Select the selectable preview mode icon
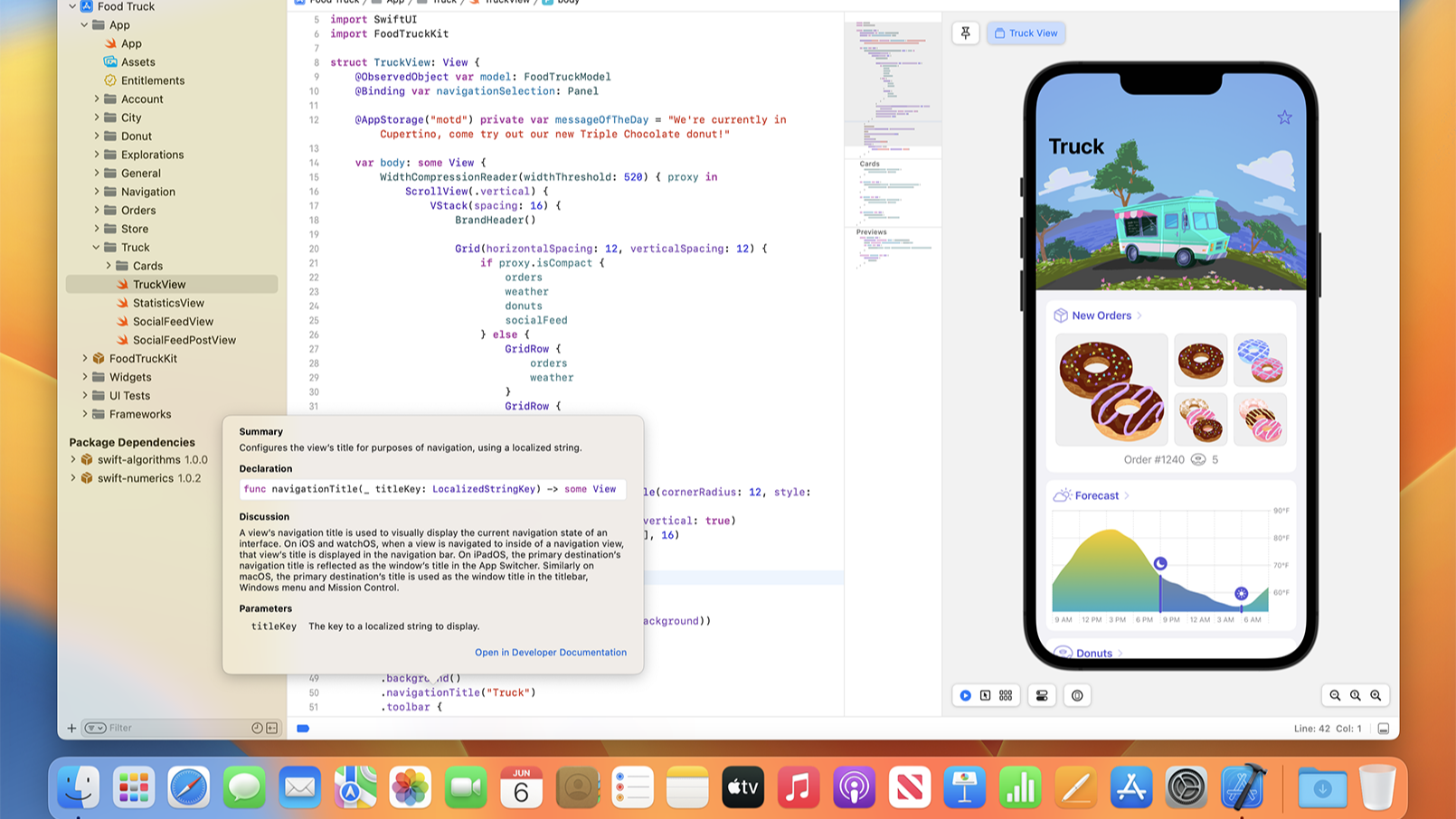The height and width of the screenshot is (819, 1456). coord(985,695)
